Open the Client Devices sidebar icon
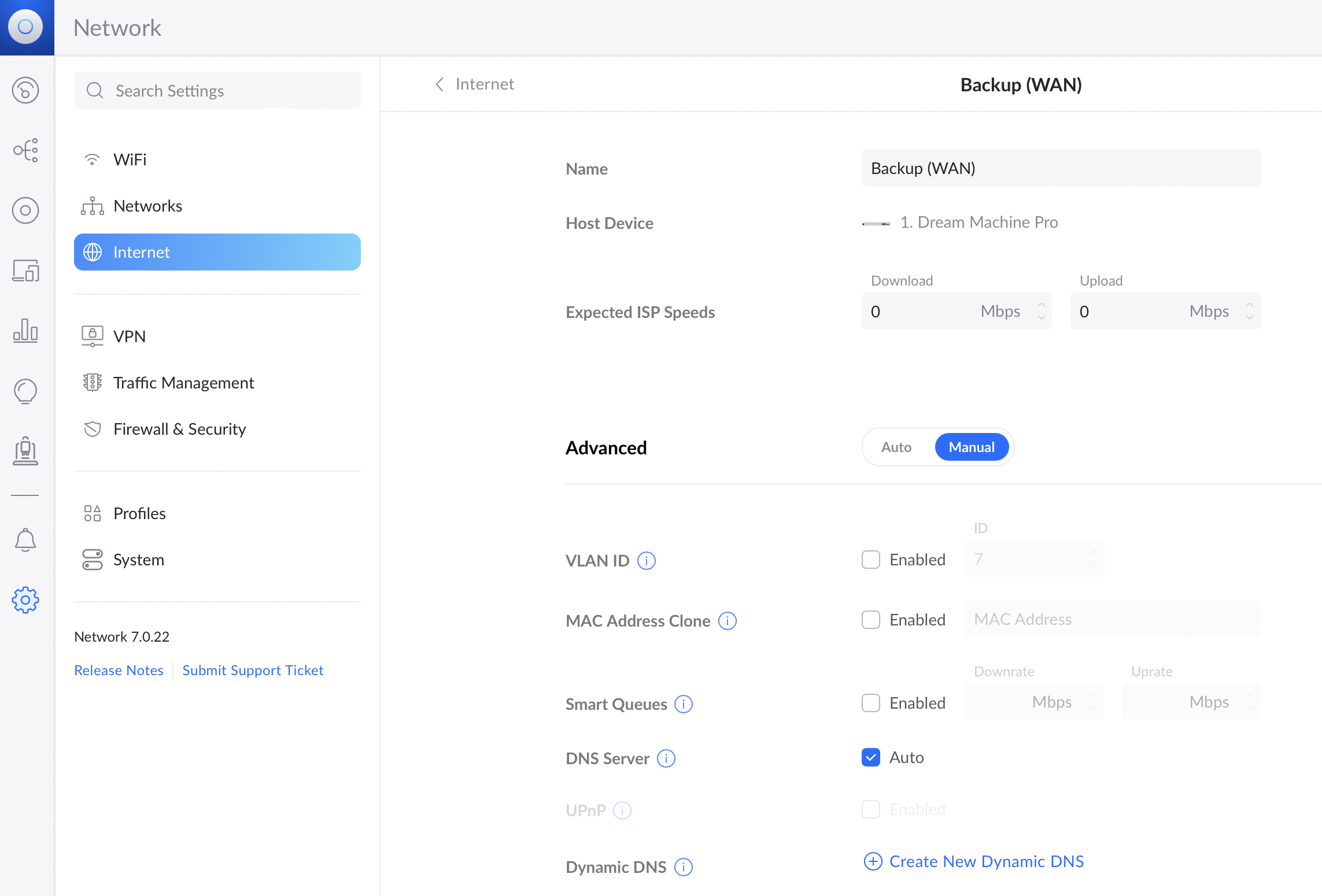 25,271
